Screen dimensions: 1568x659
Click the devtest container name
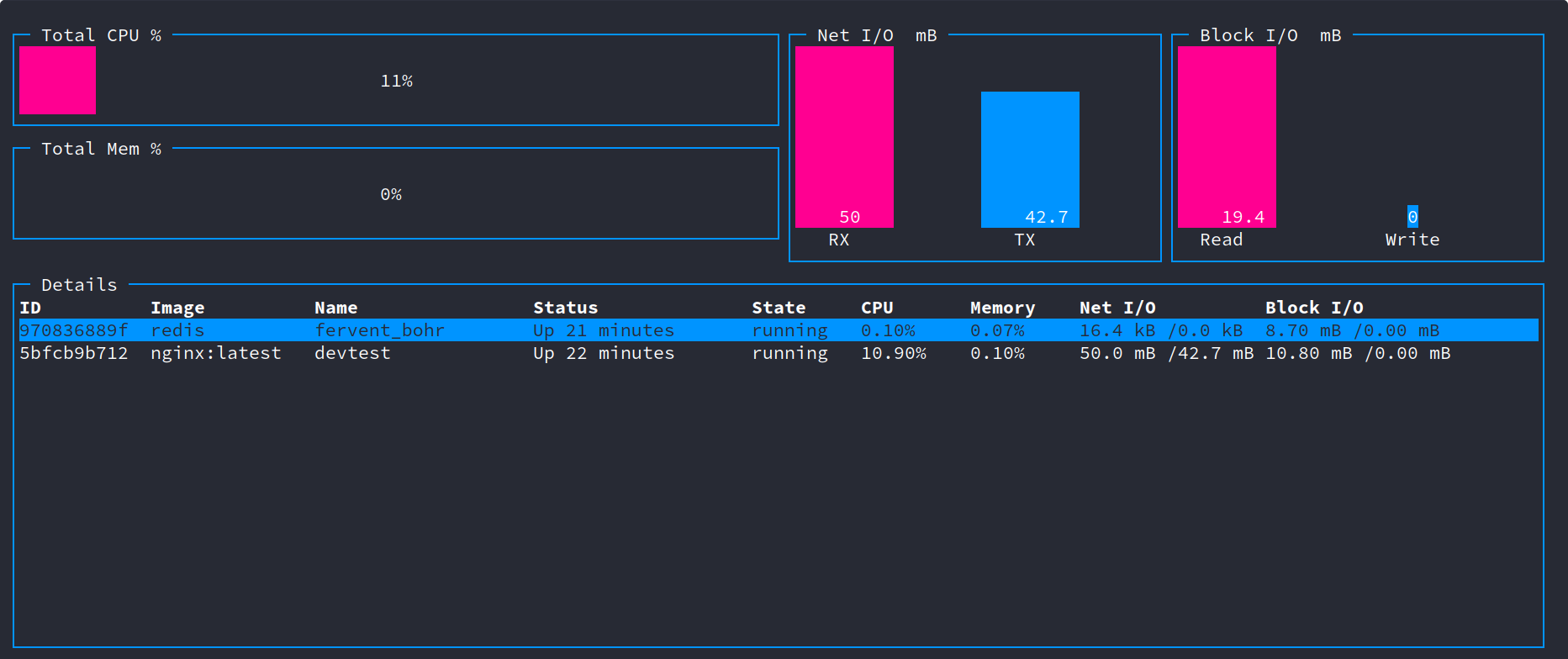pyautogui.click(x=352, y=353)
